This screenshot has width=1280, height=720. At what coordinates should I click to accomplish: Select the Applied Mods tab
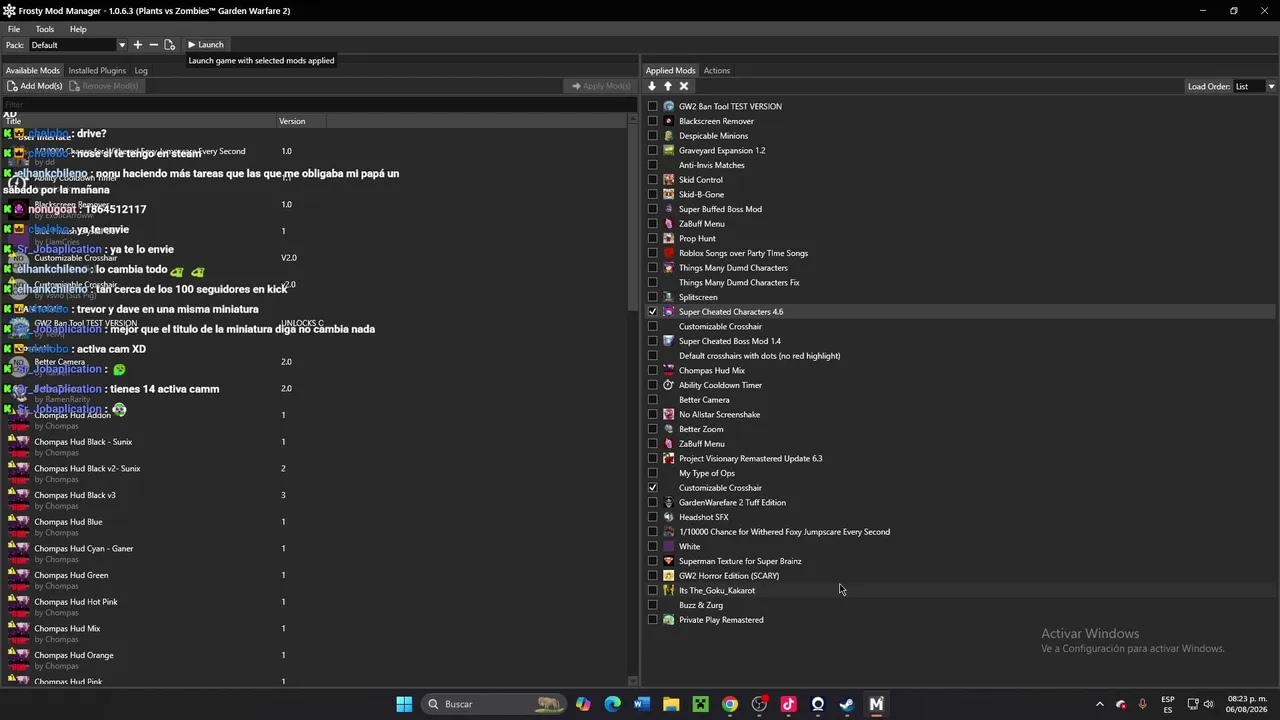pos(670,71)
